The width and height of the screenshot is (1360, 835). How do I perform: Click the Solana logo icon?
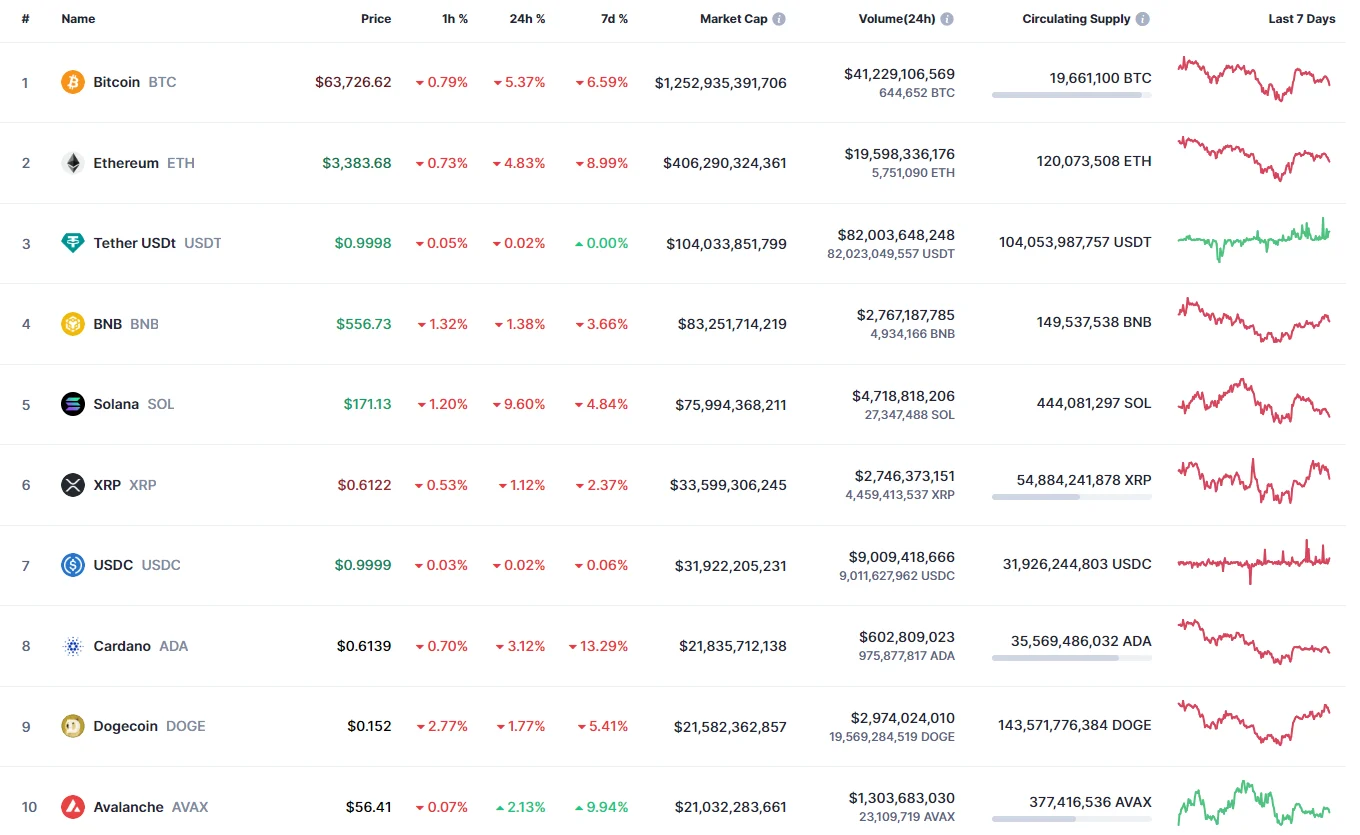[x=73, y=404]
